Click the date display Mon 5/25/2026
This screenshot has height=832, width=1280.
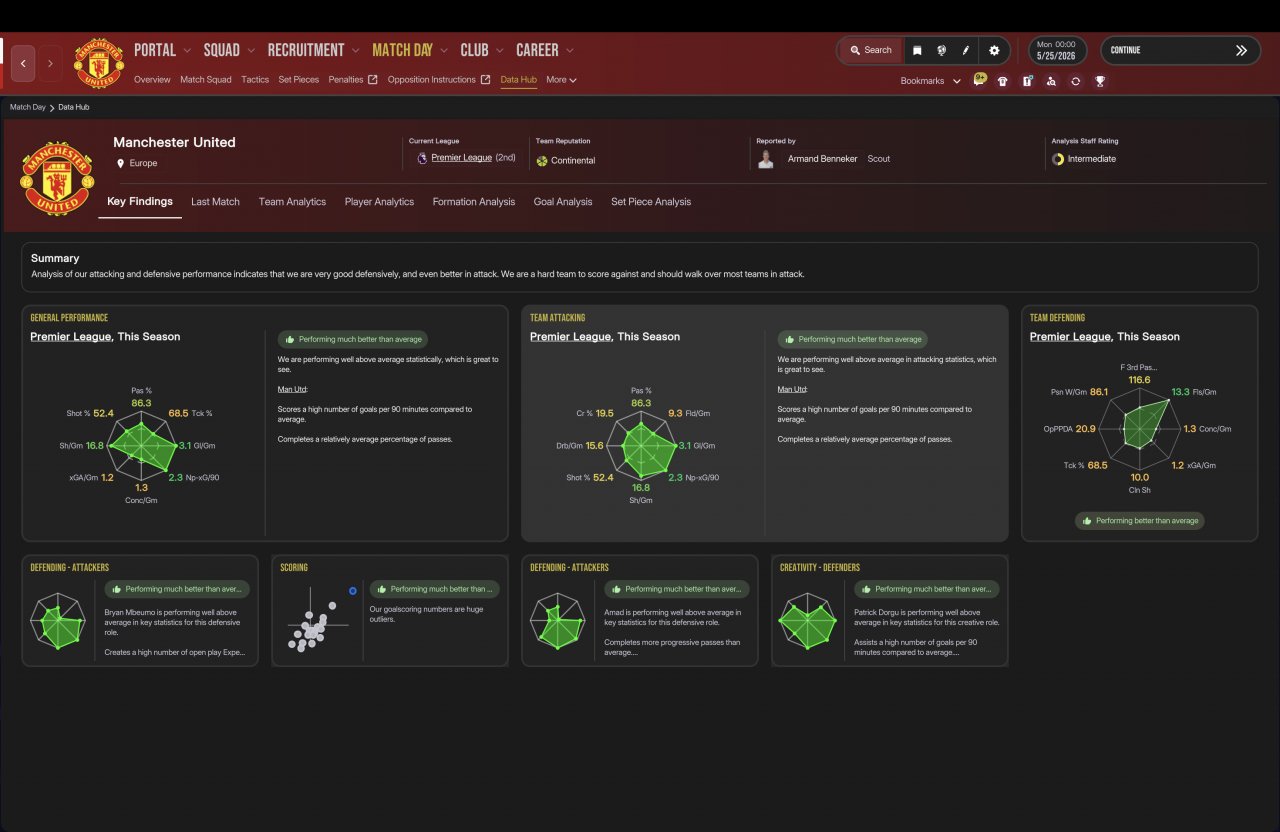1057,50
